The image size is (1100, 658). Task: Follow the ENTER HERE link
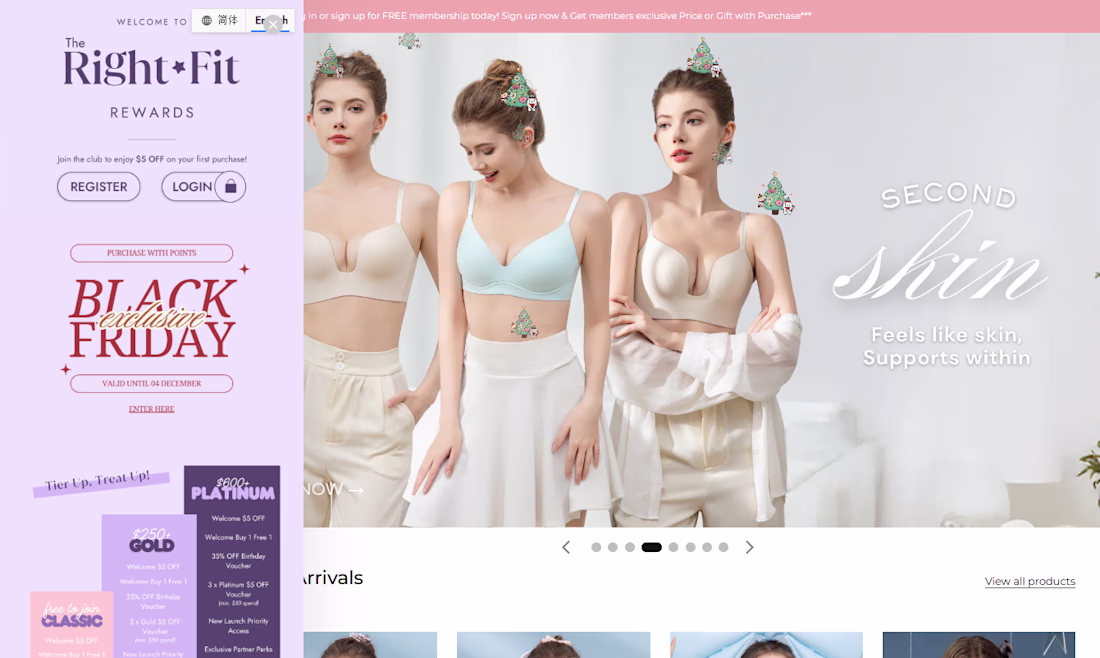(152, 409)
